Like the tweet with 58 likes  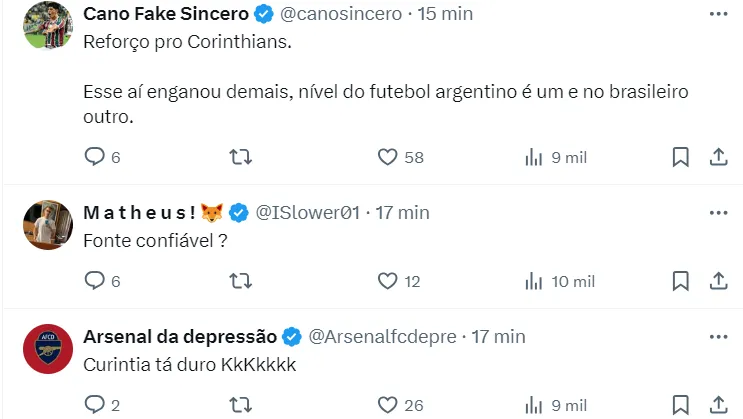click(388, 157)
